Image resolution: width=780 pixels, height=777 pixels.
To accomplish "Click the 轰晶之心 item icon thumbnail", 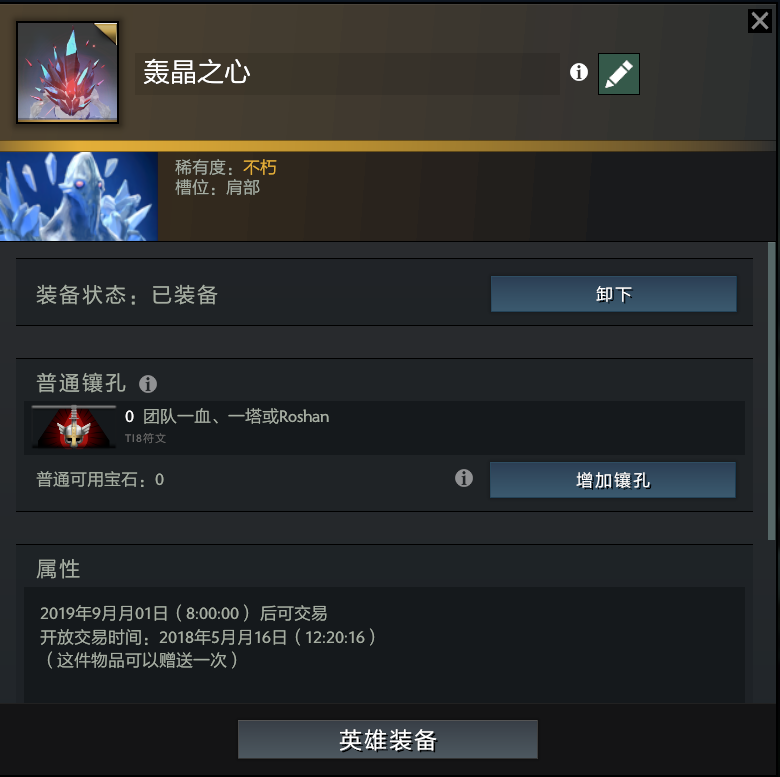I will coord(68,72).
